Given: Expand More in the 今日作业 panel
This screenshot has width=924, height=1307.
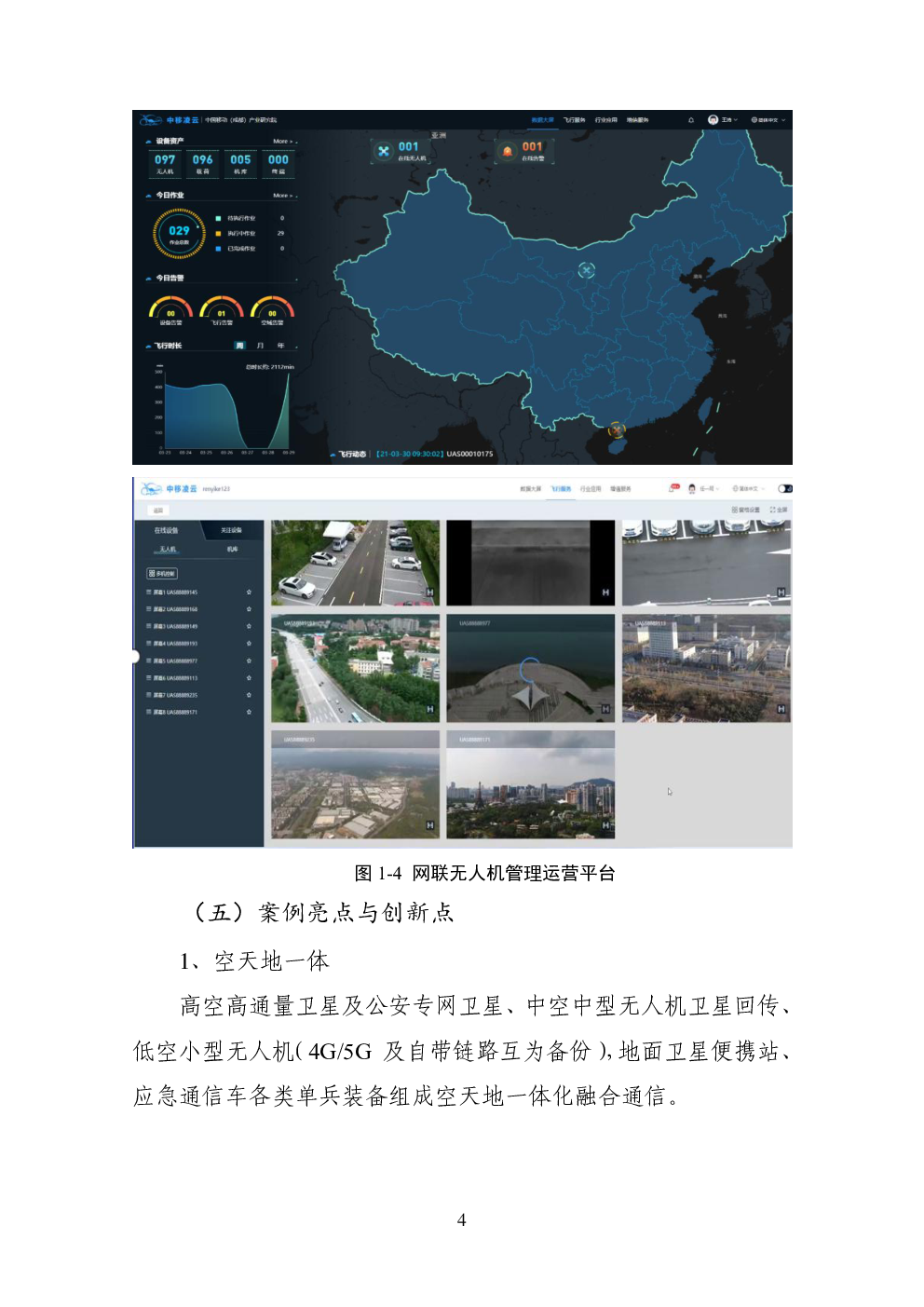Looking at the screenshot, I should 284,196.
